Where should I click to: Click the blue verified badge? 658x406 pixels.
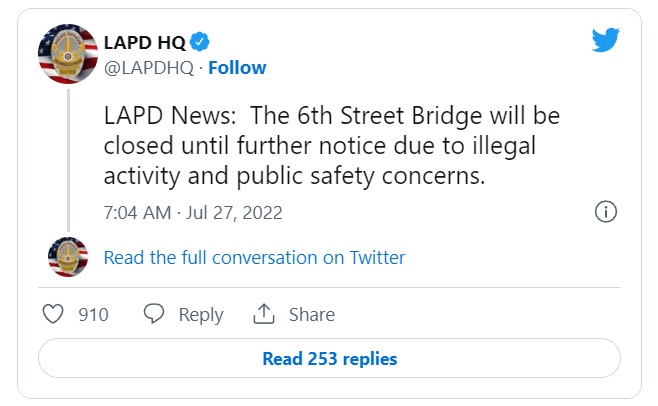coord(200,42)
